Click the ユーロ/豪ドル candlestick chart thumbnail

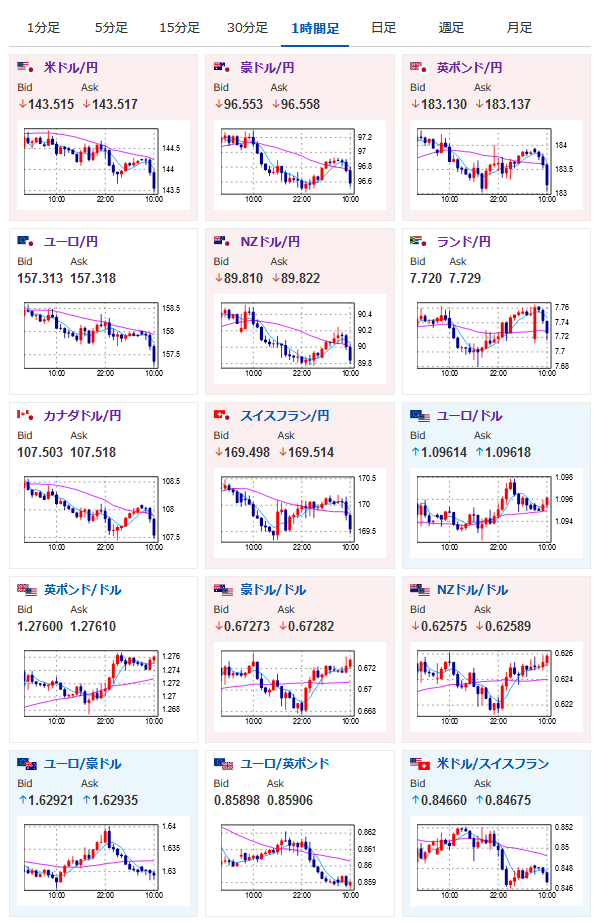[104, 861]
